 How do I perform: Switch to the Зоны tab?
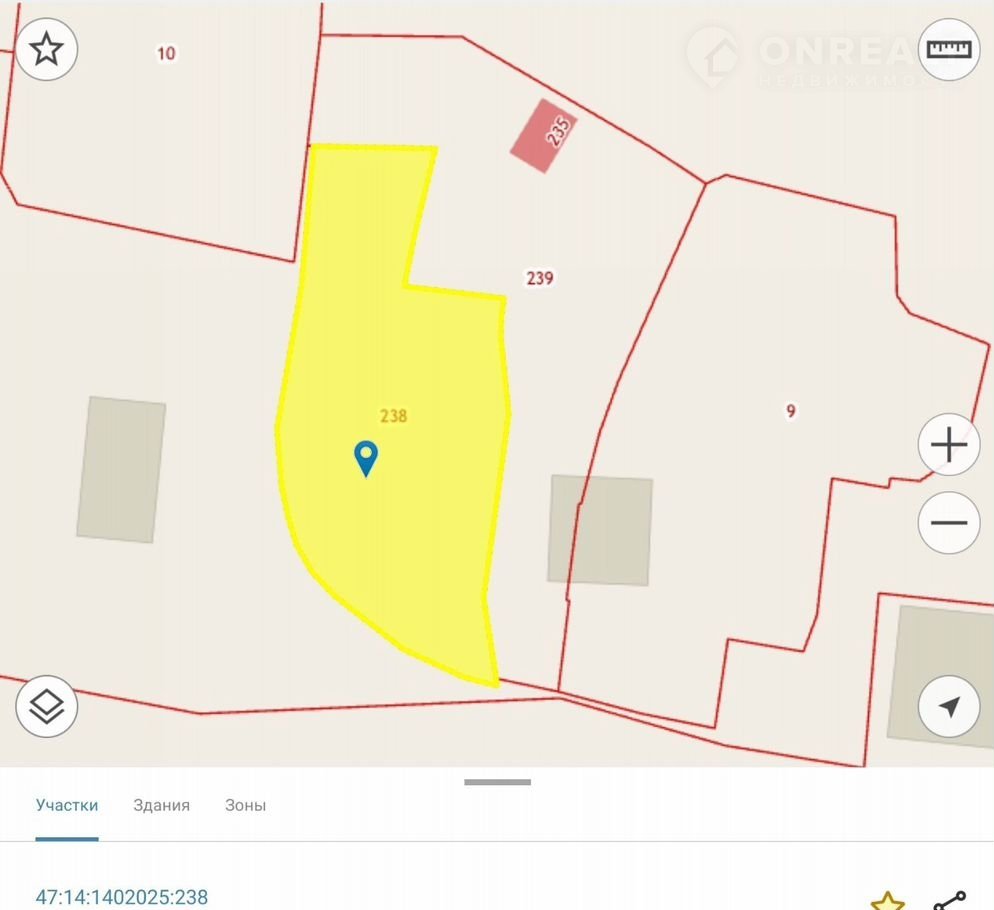click(x=245, y=805)
